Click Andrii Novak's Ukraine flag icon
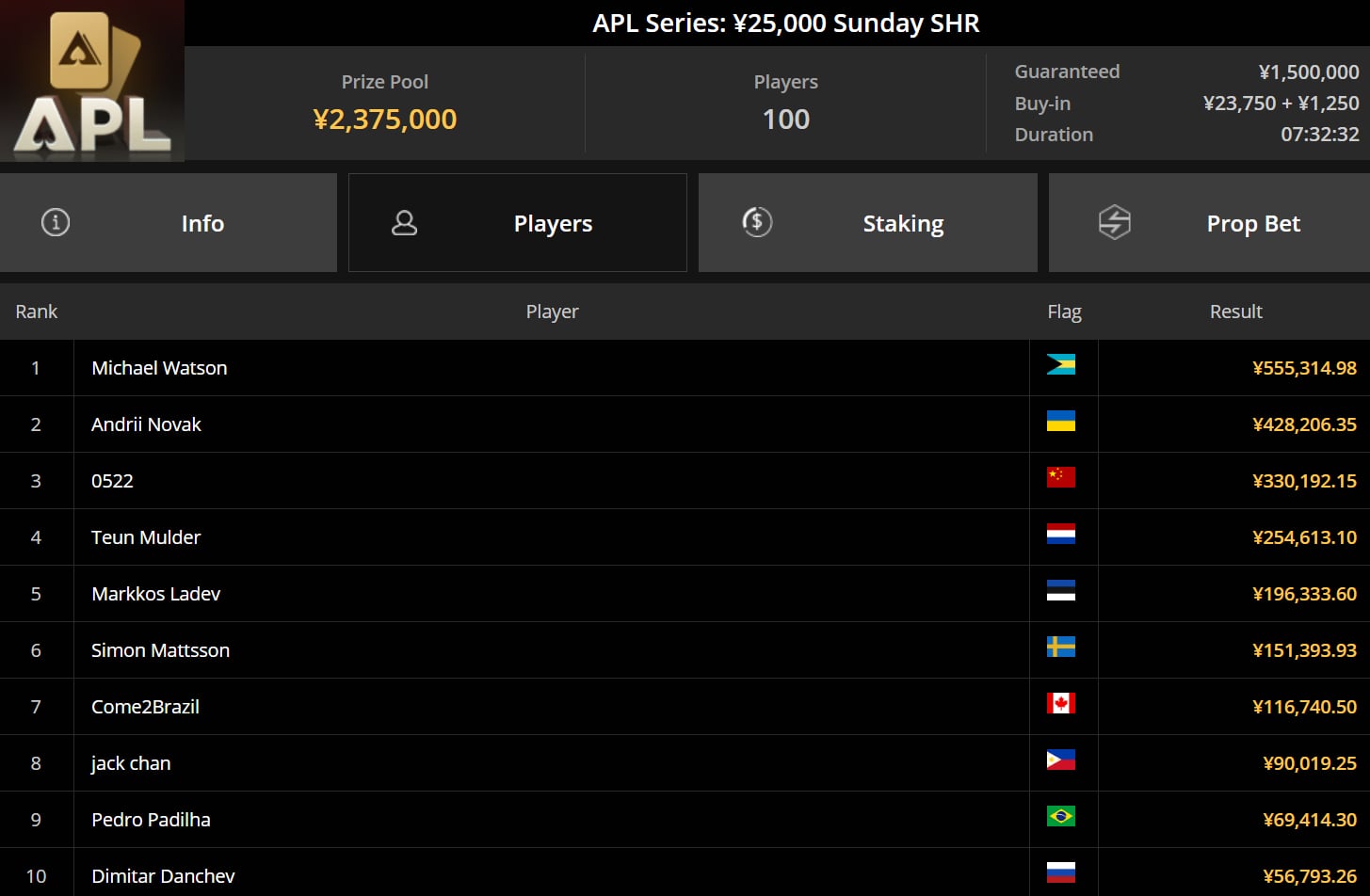 click(1061, 422)
